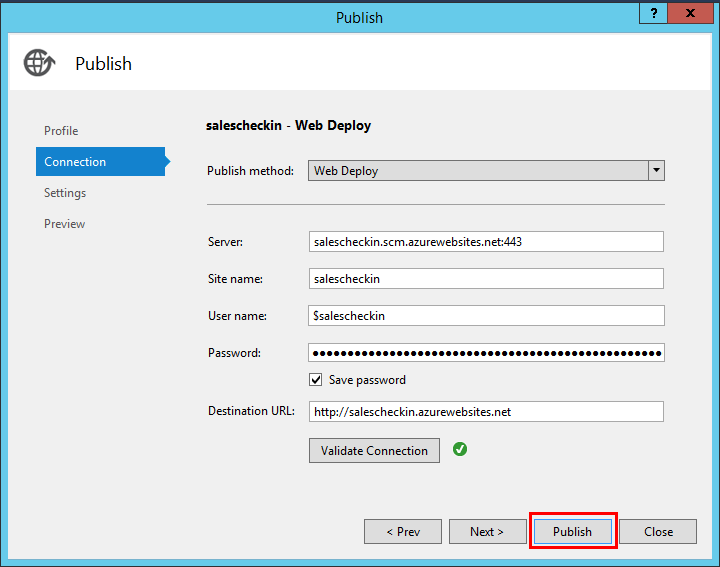Viewport: 720px width, 567px height.
Task: Click the 'Publish method:' label
Action: click(250, 171)
